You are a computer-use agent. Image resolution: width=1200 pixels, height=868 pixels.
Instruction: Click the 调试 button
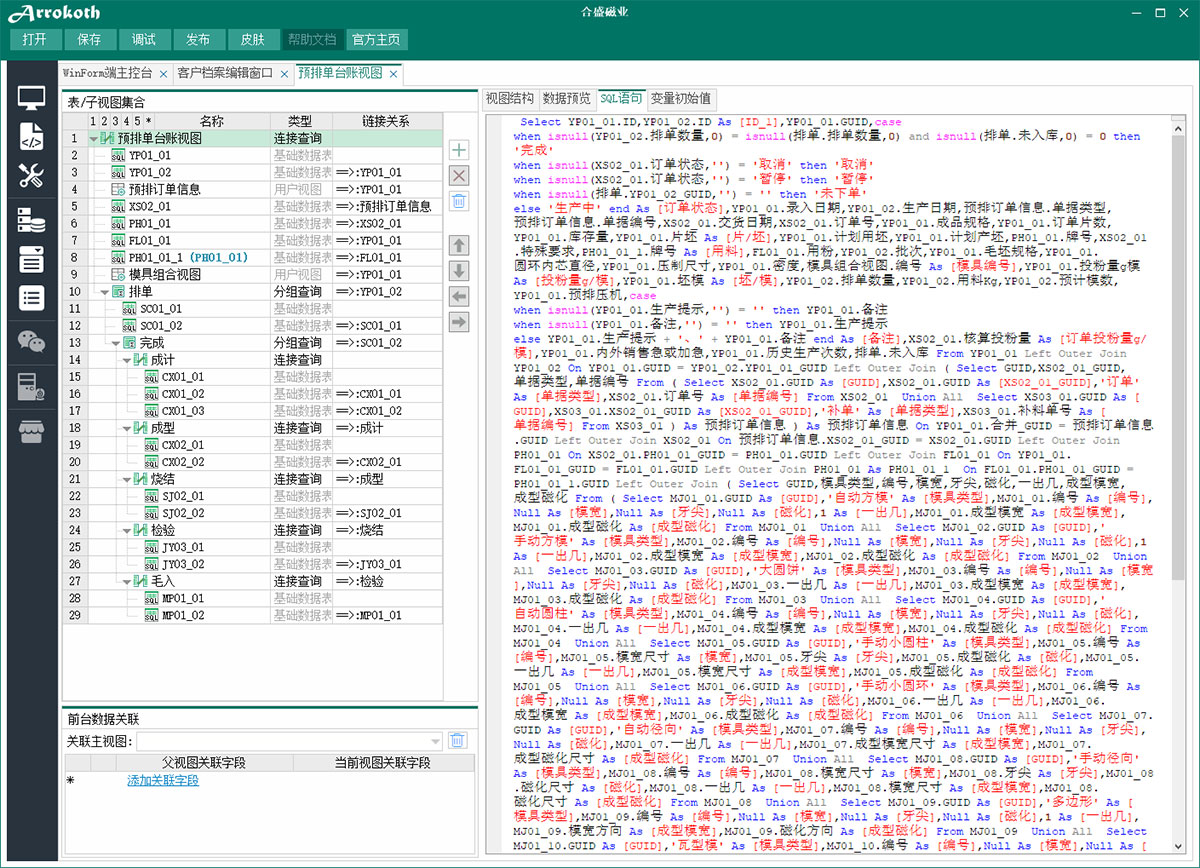144,39
